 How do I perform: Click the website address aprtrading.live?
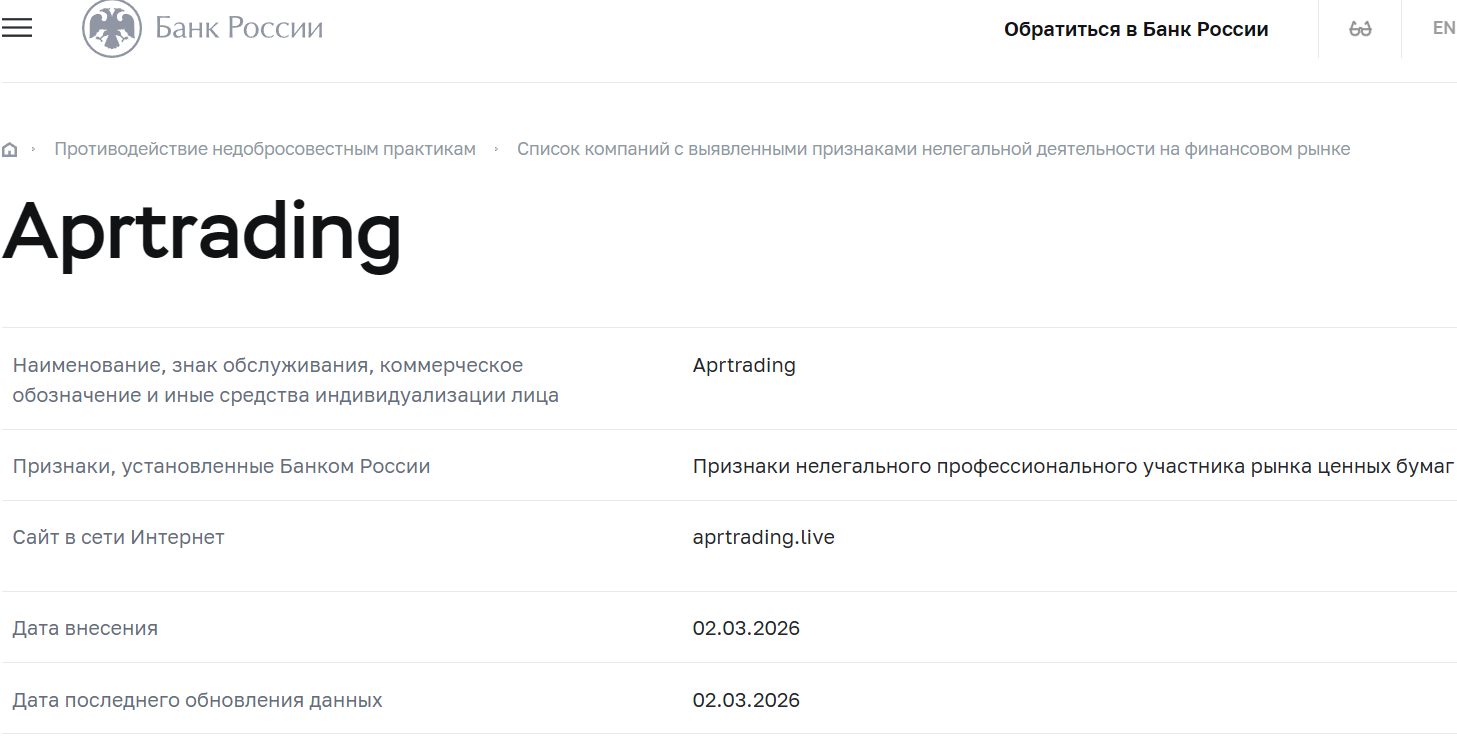click(764, 536)
